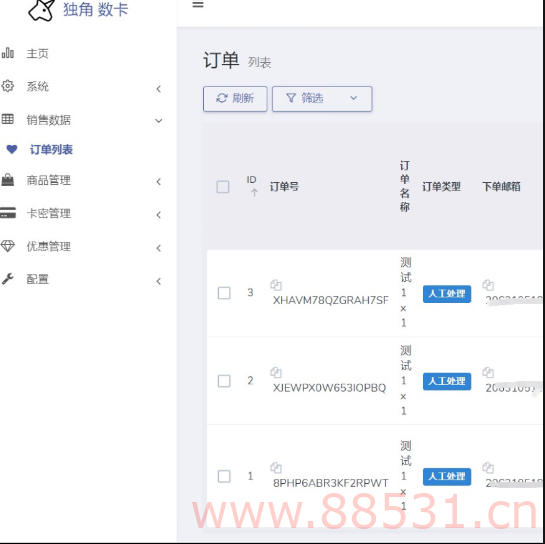
Task: Click the heart icon beside 订单列表
Action: pos(12,149)
